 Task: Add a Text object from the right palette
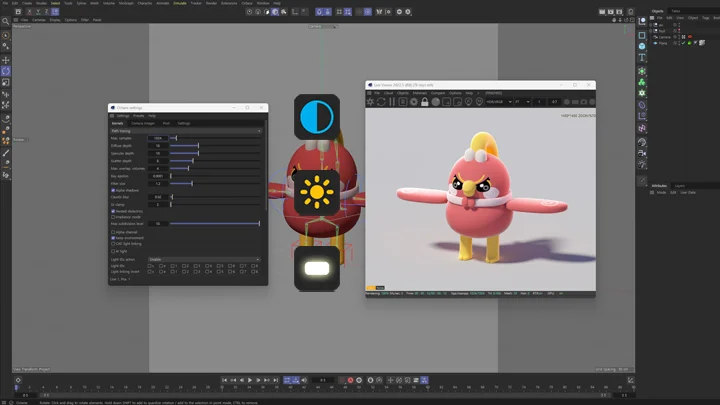point(642,57)
